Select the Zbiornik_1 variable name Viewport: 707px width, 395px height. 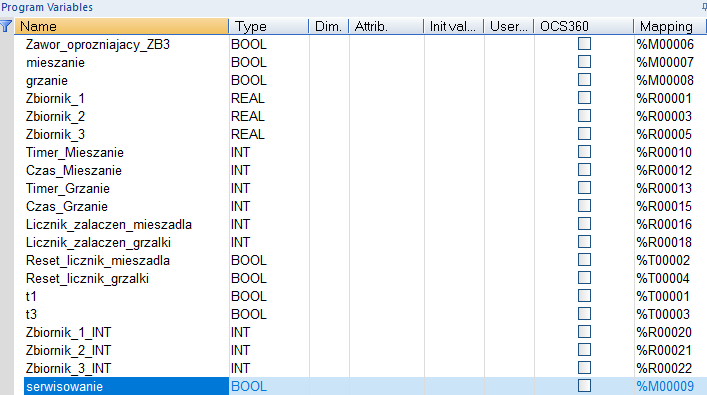tap(55, 99)
